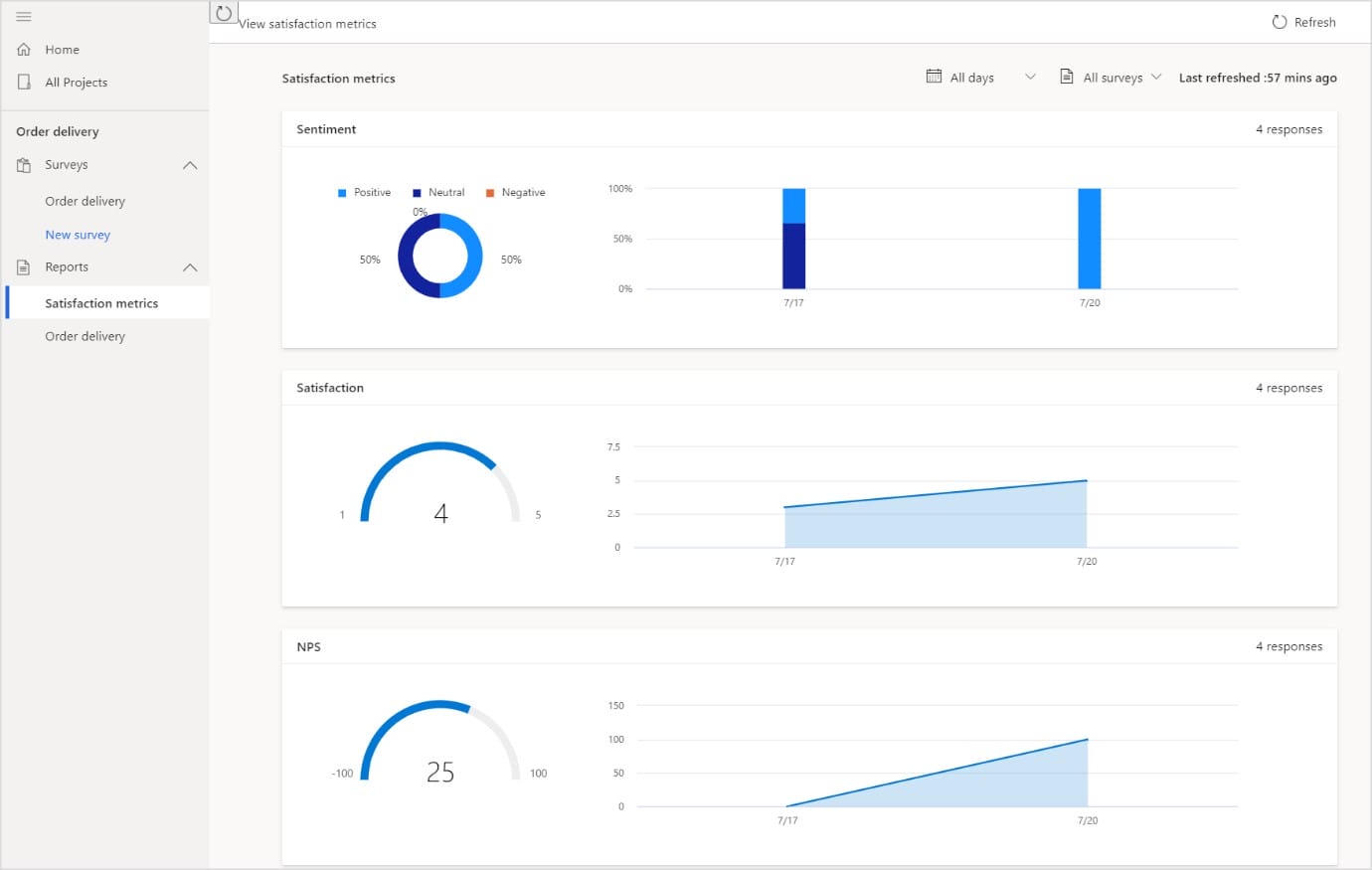The image size is (1372, 870).
Task: Collapse the Surveys section in the sidebar
Action: [190, 165]
